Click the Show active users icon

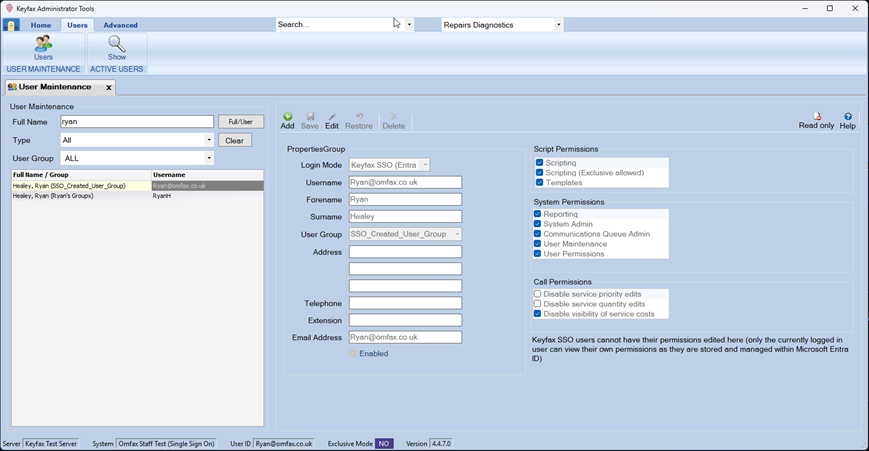click(117, 44)
